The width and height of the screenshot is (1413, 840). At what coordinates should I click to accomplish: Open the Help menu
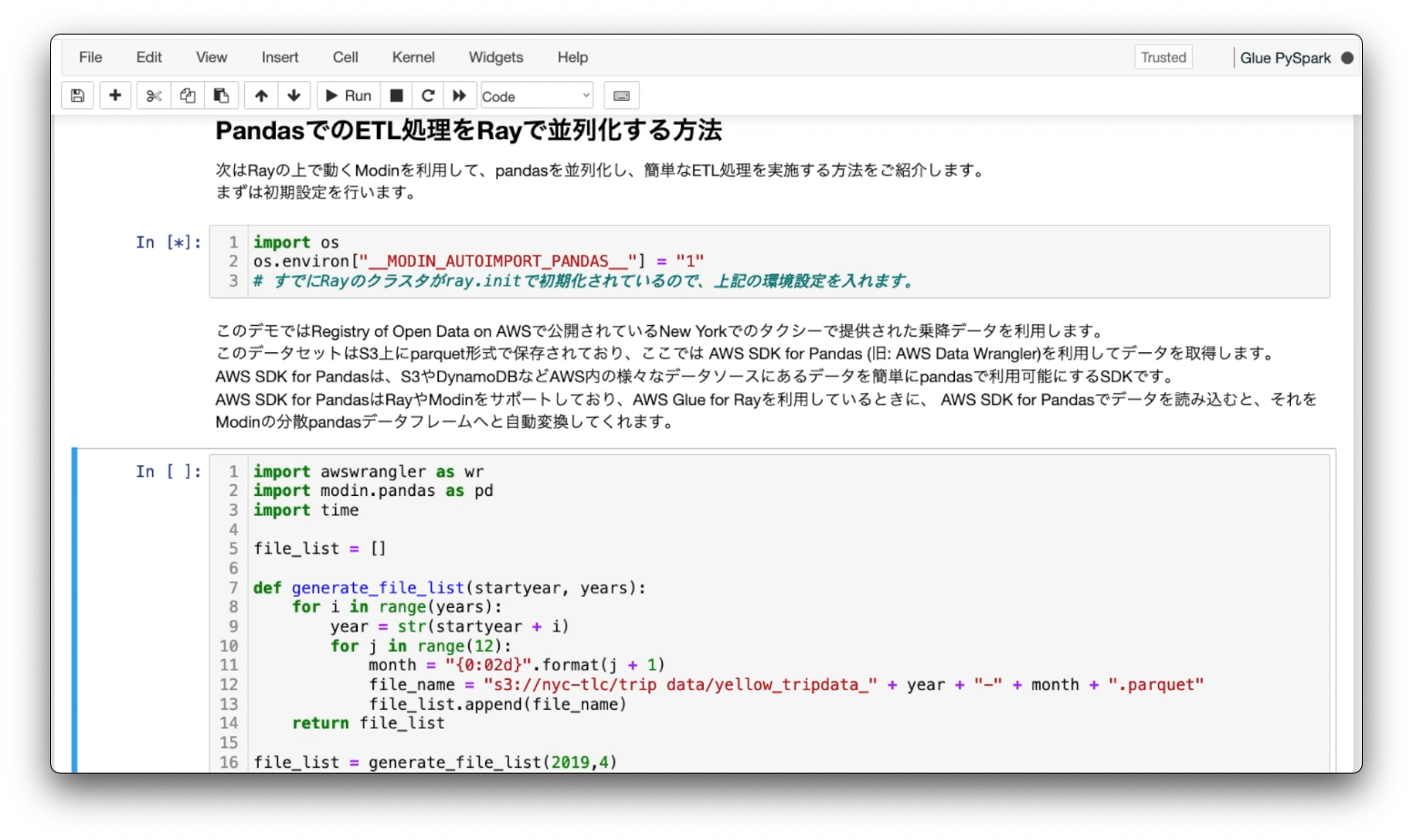573,57
